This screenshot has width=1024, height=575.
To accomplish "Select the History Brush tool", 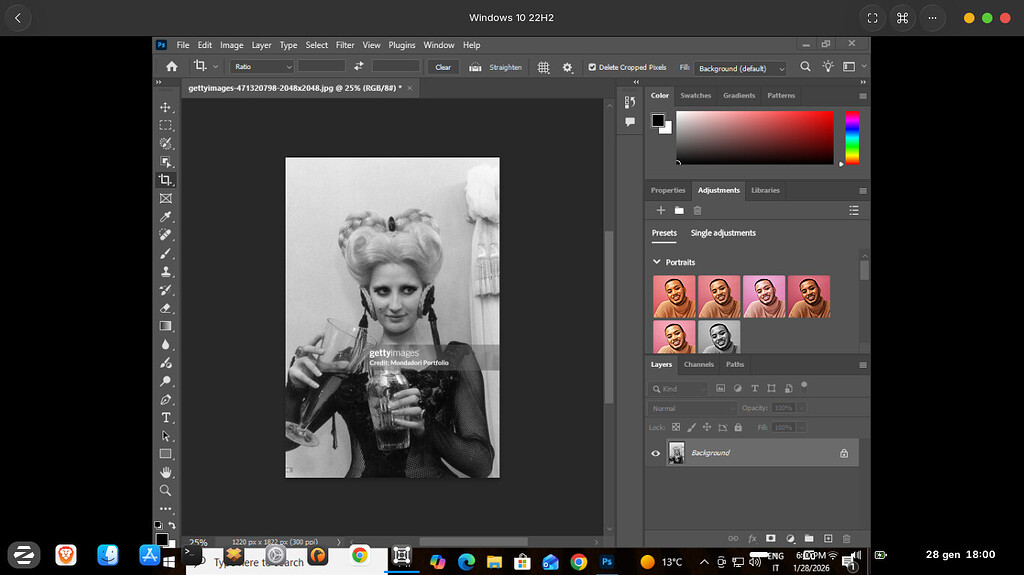I will [165, 290].
